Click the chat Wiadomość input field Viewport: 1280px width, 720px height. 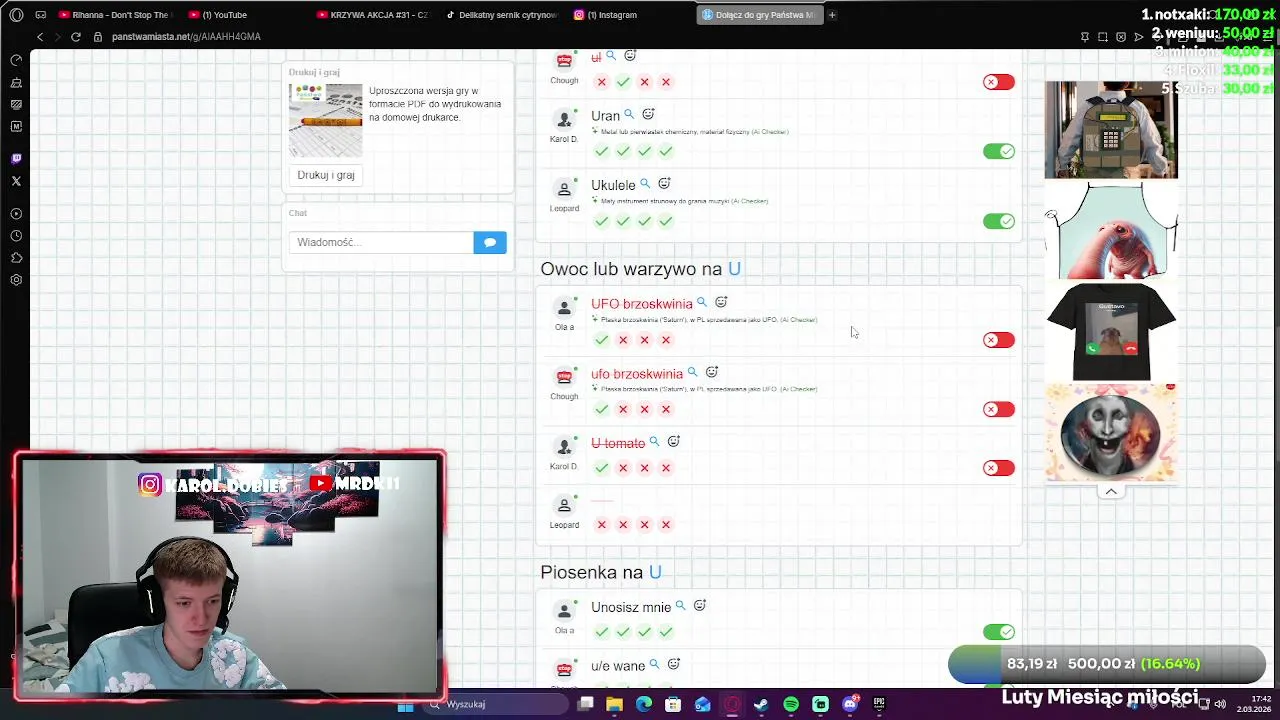pyautogui.click(x=381, y=242)
